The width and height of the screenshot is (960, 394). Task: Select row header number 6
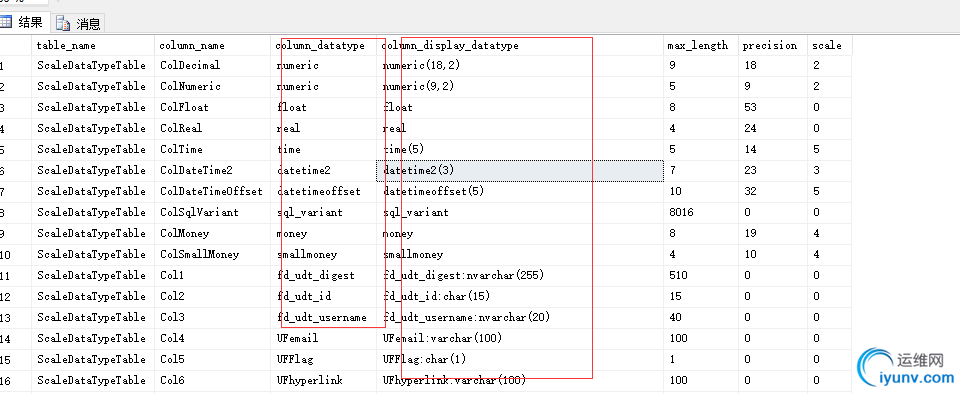pyautogui.click(x=15, y=170)
